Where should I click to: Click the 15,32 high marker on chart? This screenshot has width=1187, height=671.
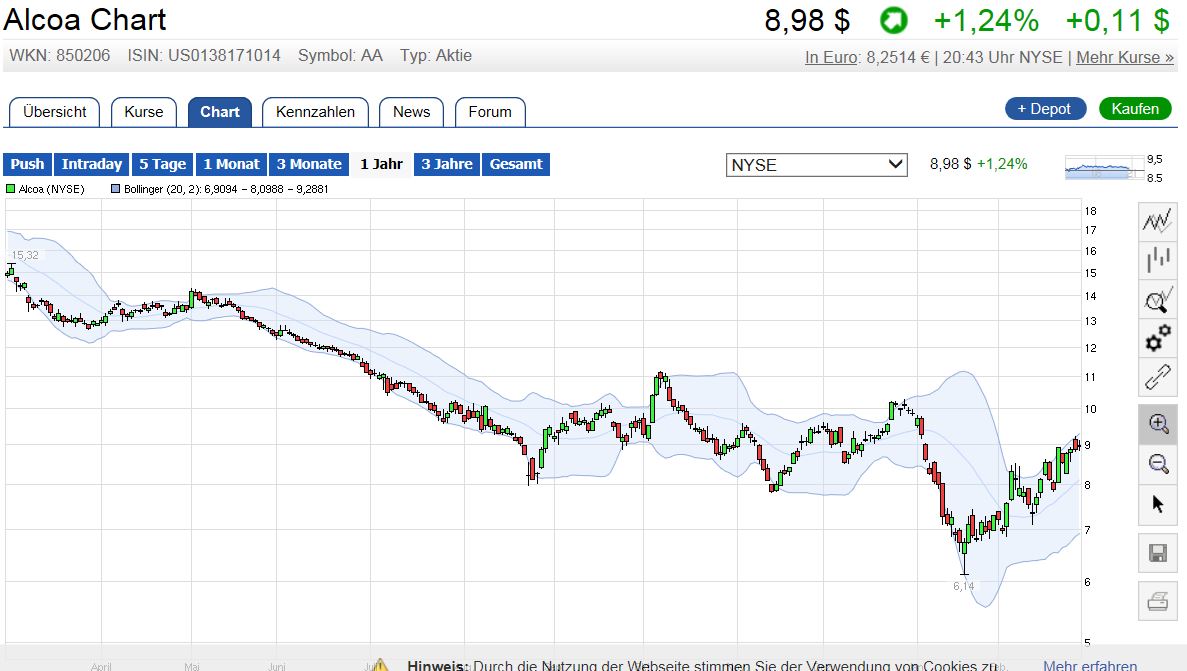[25, 255]
